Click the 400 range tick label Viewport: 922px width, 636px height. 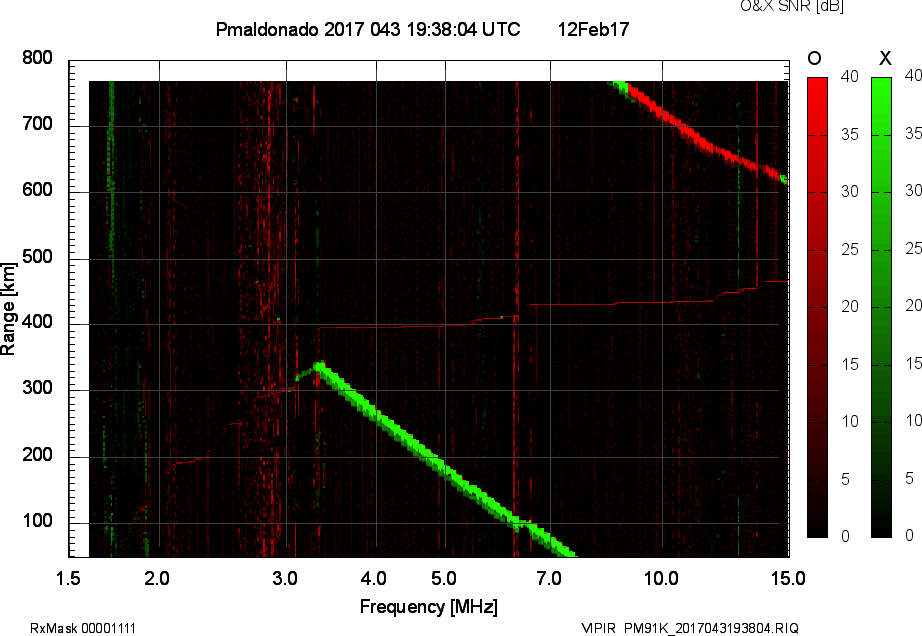[x=38, y=322]
